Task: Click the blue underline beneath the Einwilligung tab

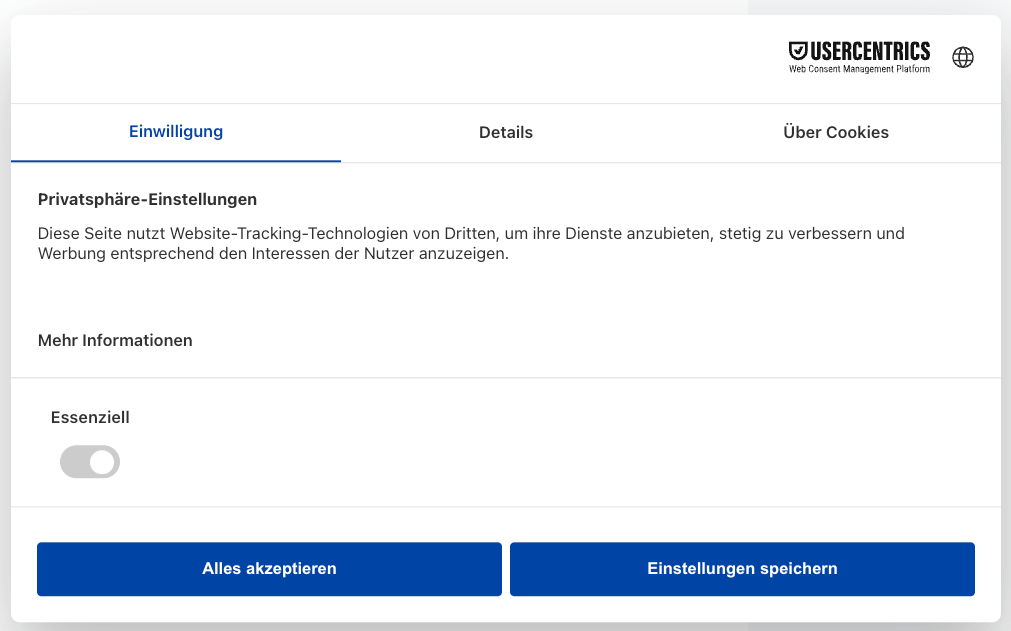Action: tap(176, 160)
